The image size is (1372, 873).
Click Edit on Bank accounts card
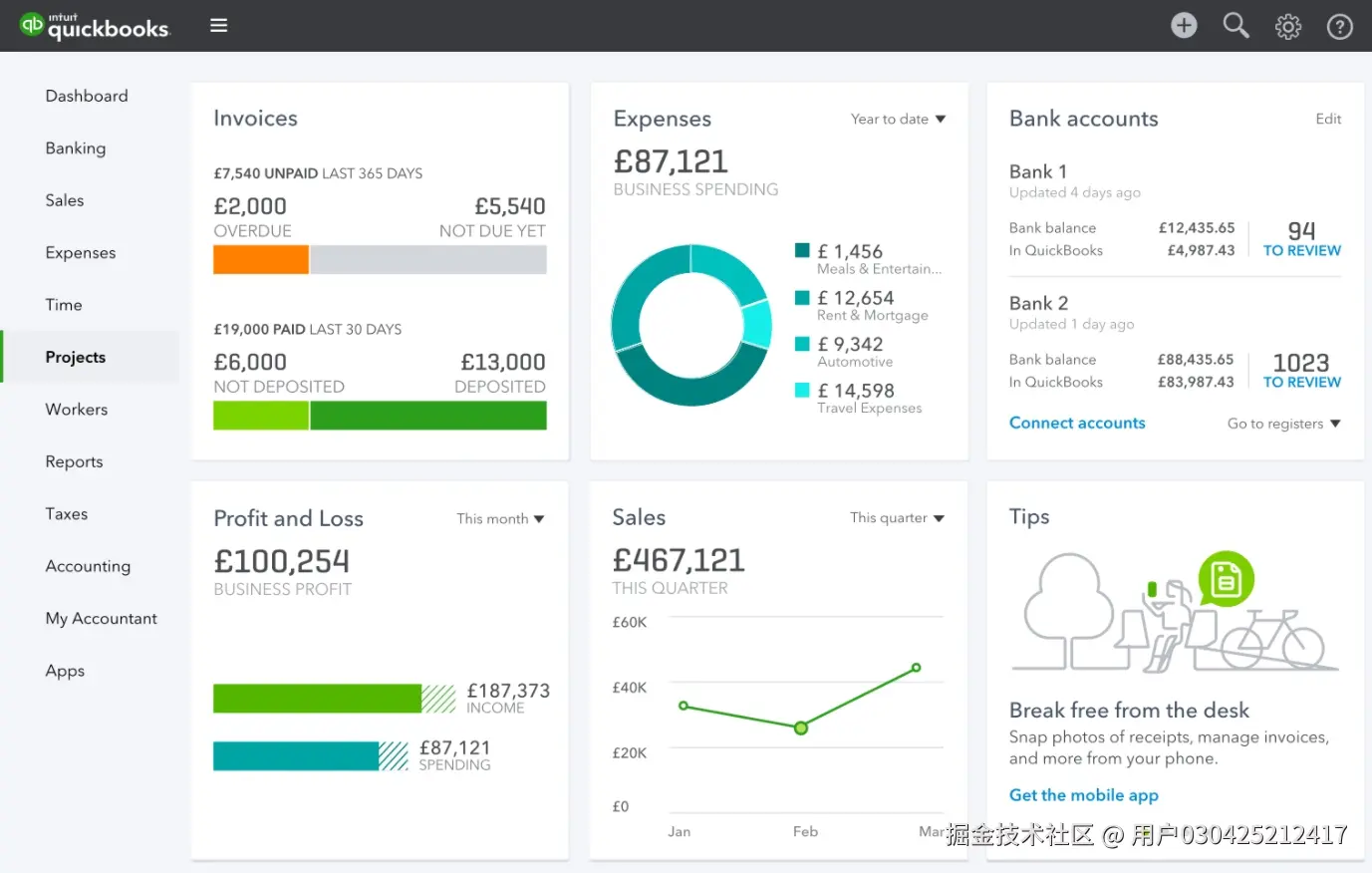click(1328, 119)
